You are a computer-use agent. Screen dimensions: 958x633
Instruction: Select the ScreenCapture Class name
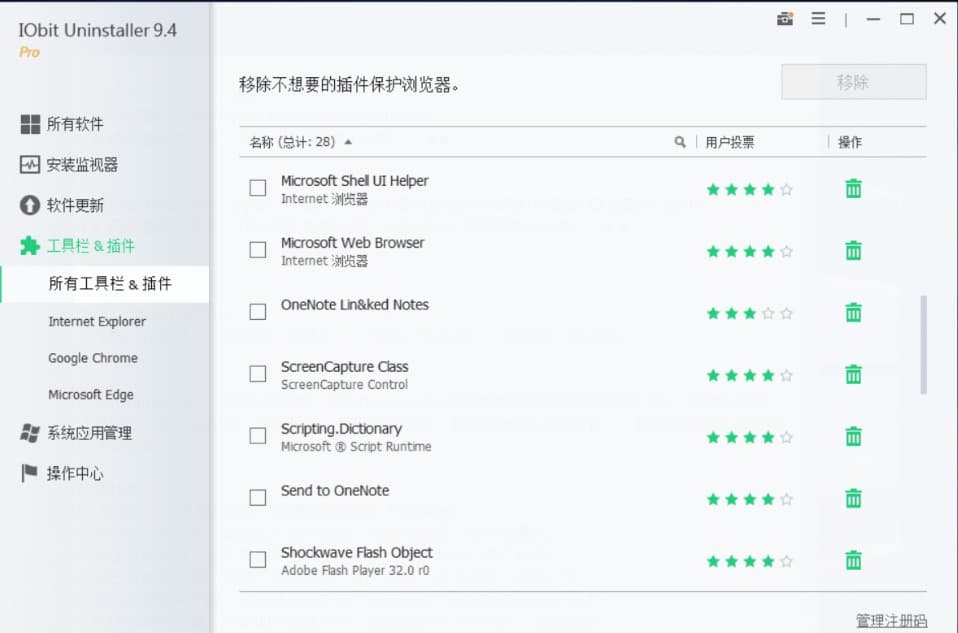click(x=345, y=367)
